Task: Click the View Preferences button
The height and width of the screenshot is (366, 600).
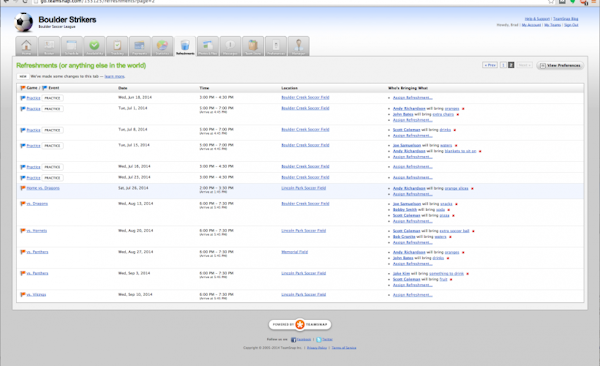Action: [560, 65]
